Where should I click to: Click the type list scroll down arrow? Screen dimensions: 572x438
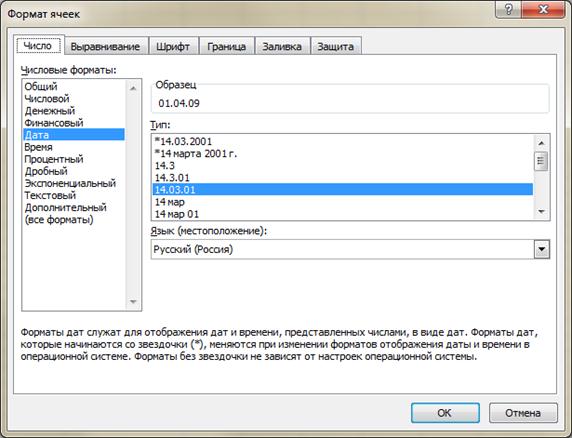point(541,212)
